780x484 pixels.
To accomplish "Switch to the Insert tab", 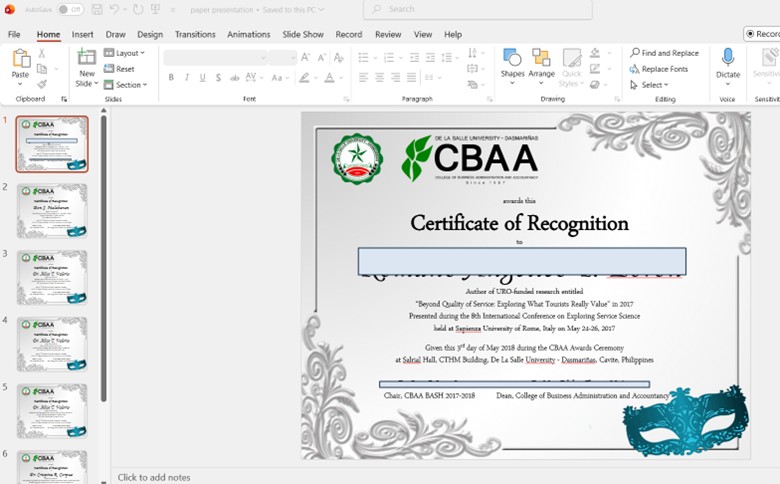I will coord(83,34).
